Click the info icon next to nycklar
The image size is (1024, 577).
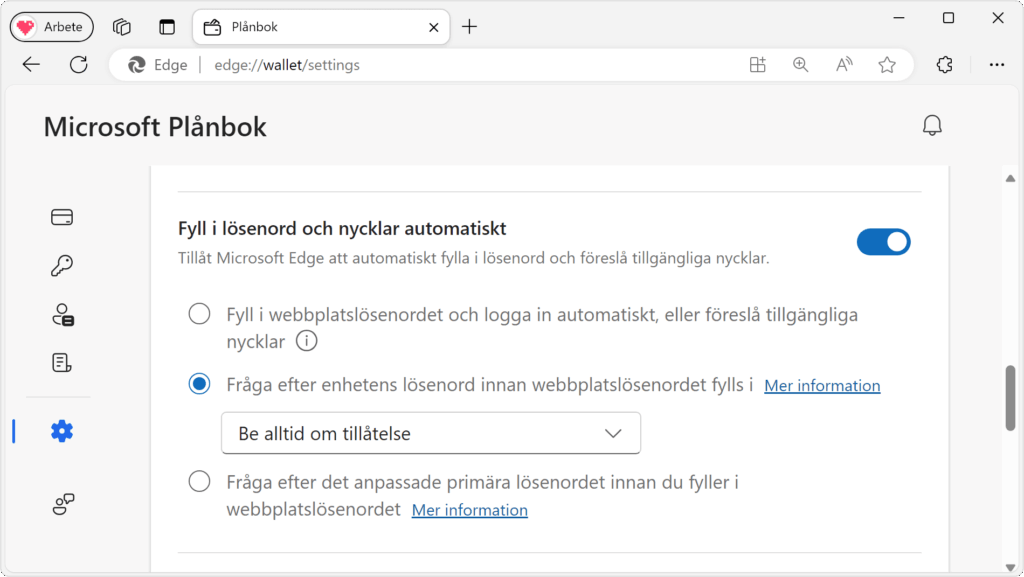tap(306, 341)
